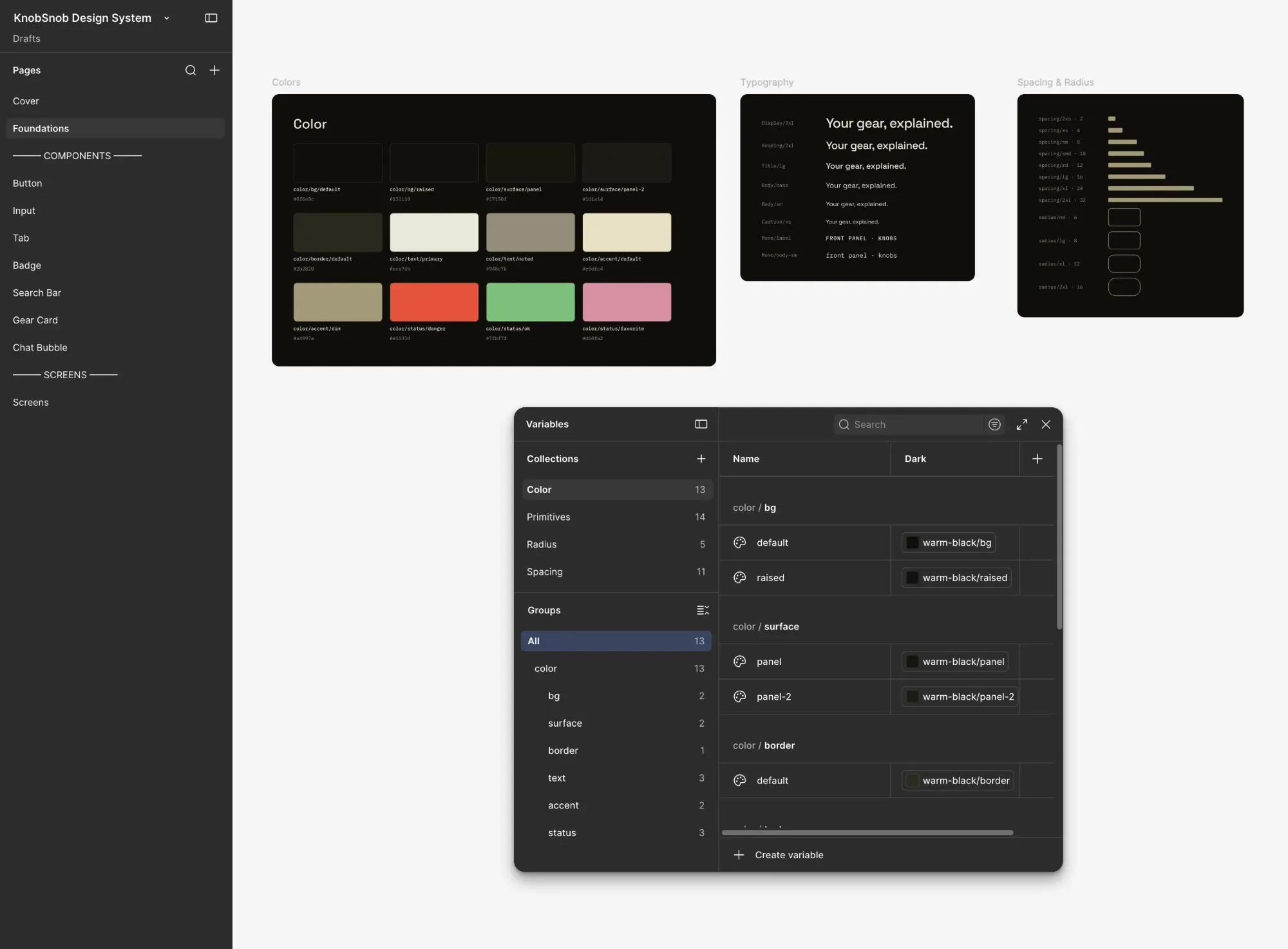
Task: Toggle the Variables sidebar layout icon
Action: [x=701, y=424]
